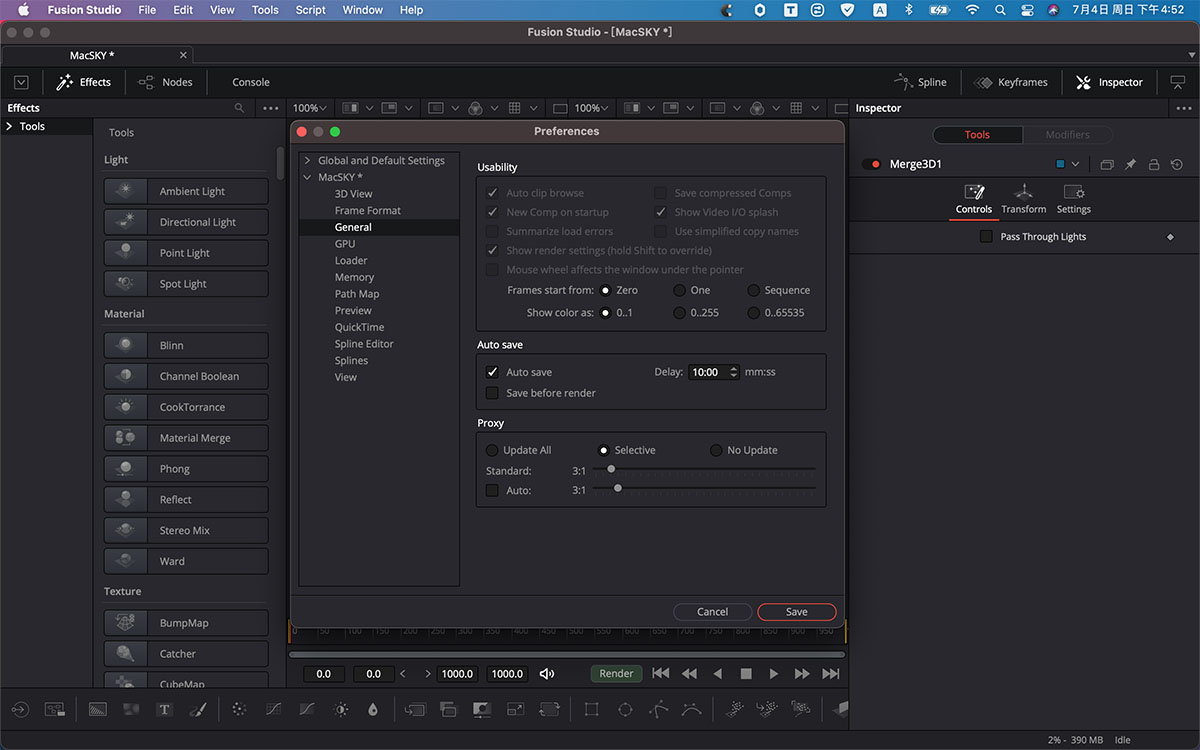This screenshot has width=1200, height=750.
Task: Toggle the Auto save checkbox
Action: tap(492, 372)
